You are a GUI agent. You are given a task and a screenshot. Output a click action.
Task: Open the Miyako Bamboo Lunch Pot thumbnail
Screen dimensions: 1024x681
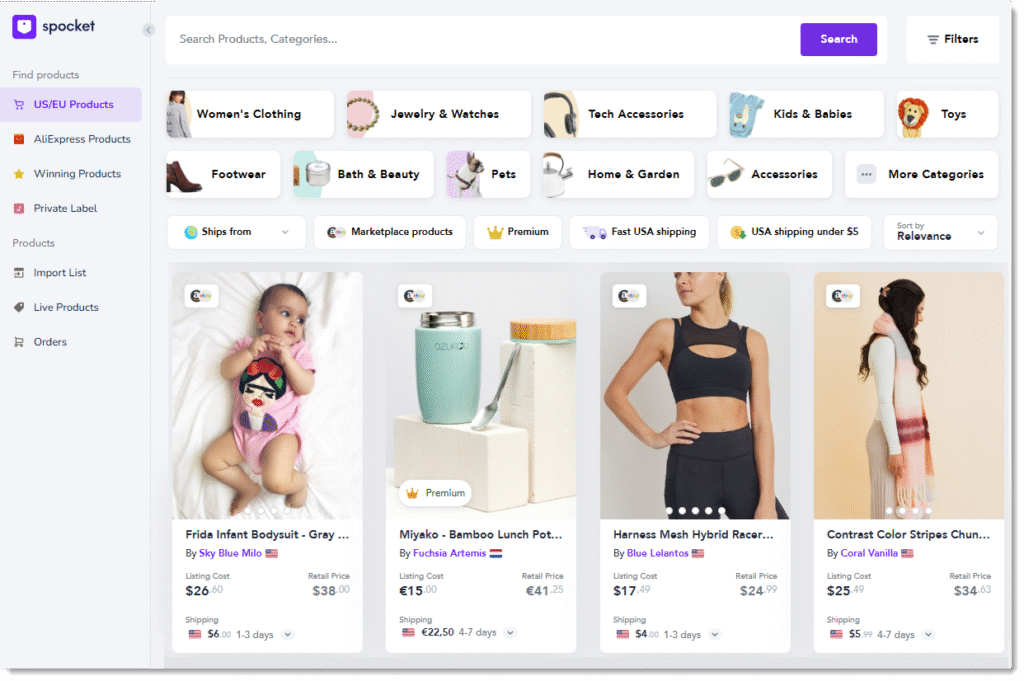pos(481,395)
